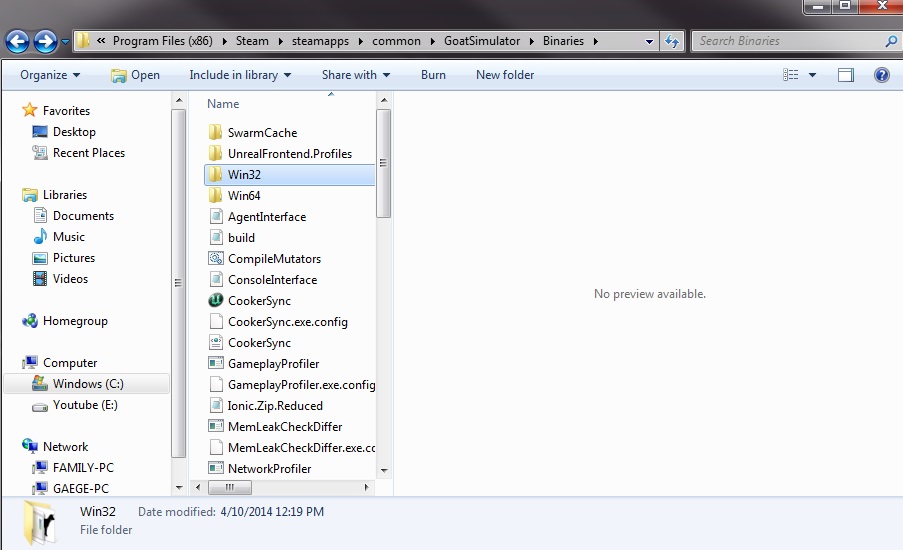Click the file list horizontal scrollbar thumb
This screenshot has height=550, width=903.
(x=230, y=487)
